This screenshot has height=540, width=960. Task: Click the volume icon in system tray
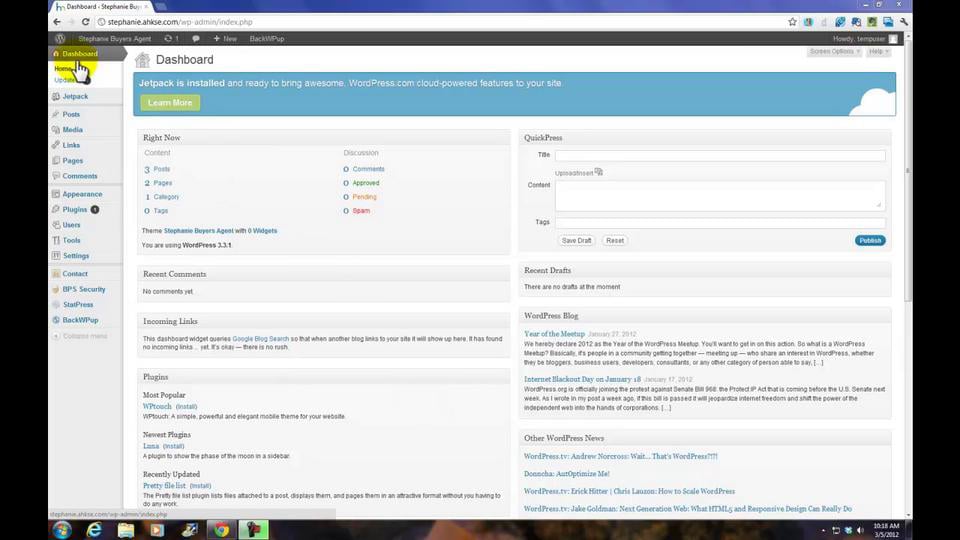click(x=860, y=530)
